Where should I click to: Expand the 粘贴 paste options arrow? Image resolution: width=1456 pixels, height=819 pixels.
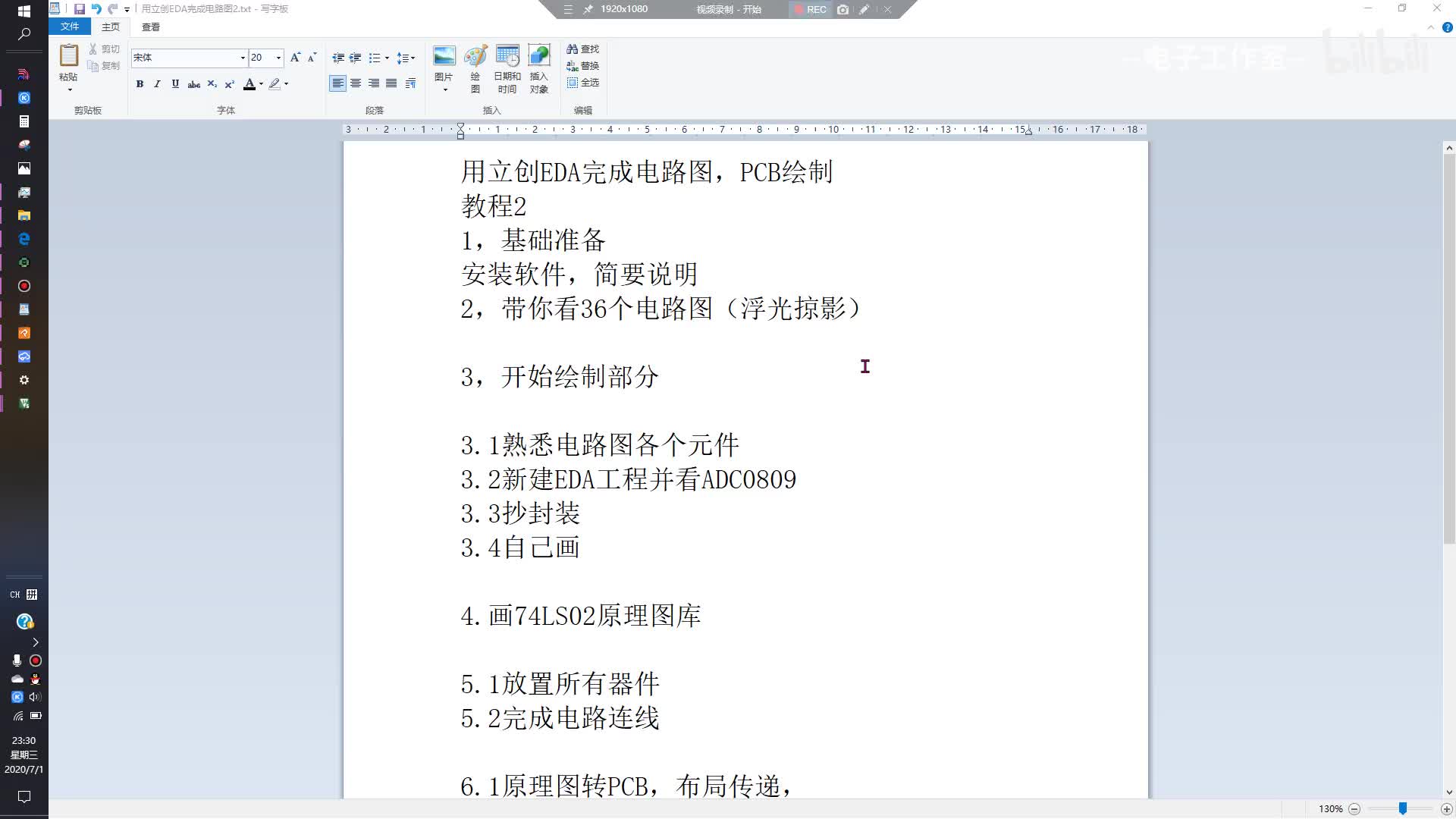coord(69,90)
